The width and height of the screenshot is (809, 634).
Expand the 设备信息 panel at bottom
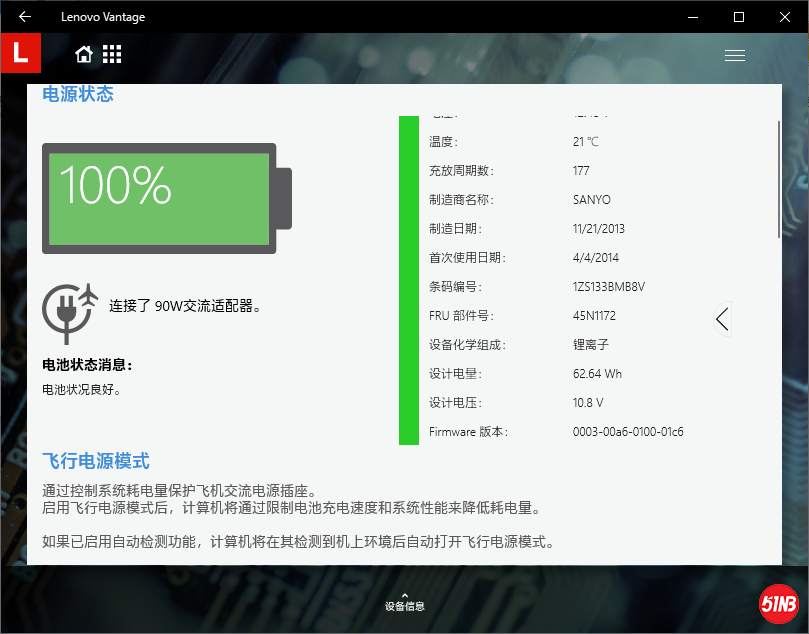404,601
